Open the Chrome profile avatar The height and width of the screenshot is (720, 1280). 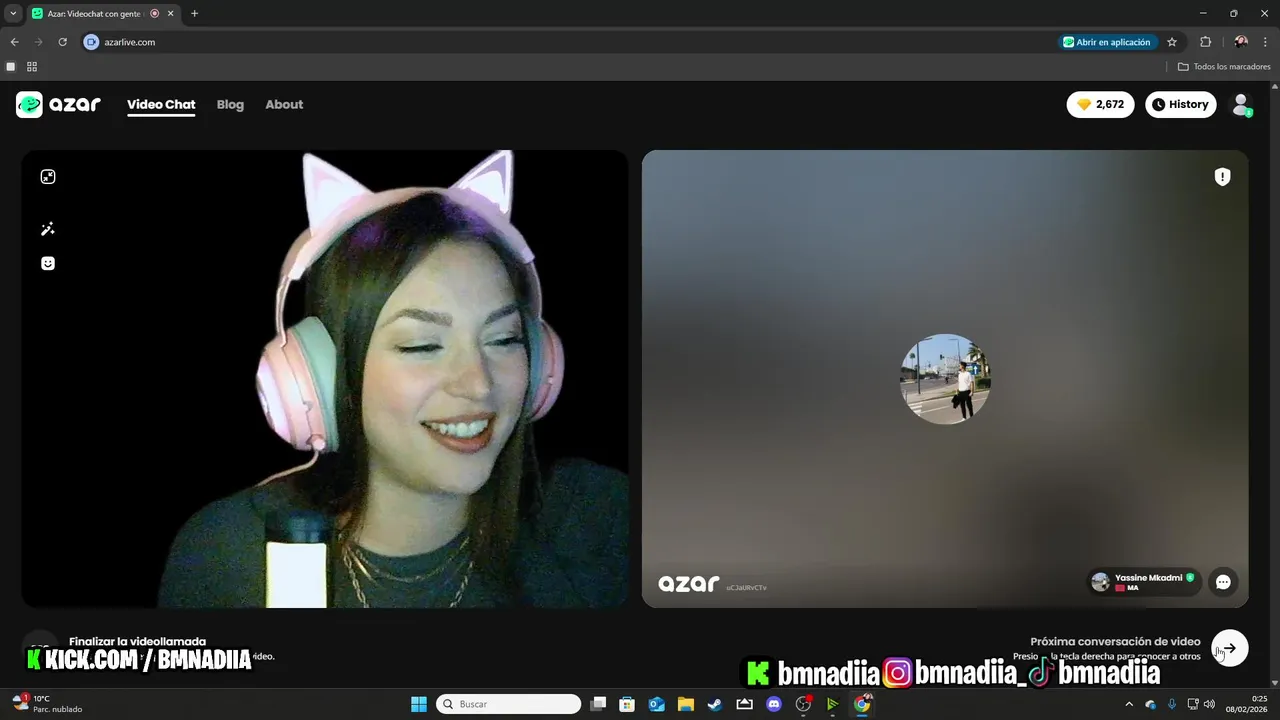pos(1241,42)
